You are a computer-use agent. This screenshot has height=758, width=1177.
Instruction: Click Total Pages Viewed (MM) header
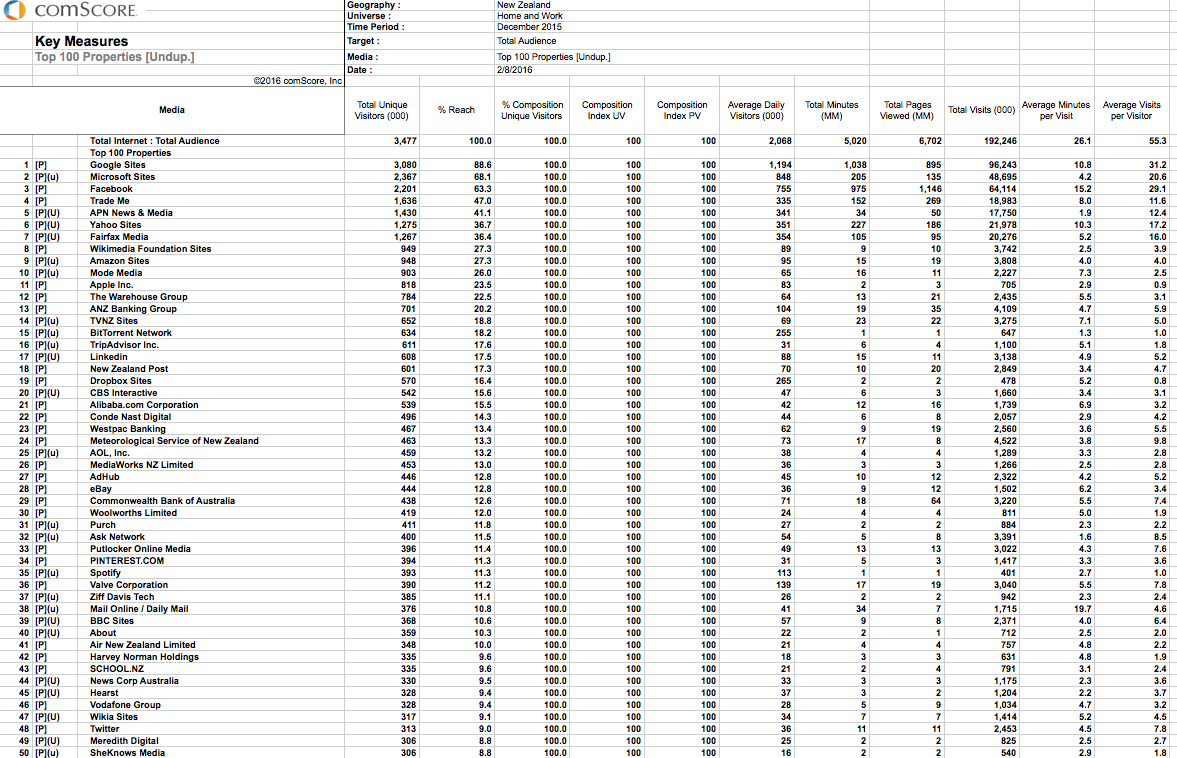pos(908,110)
